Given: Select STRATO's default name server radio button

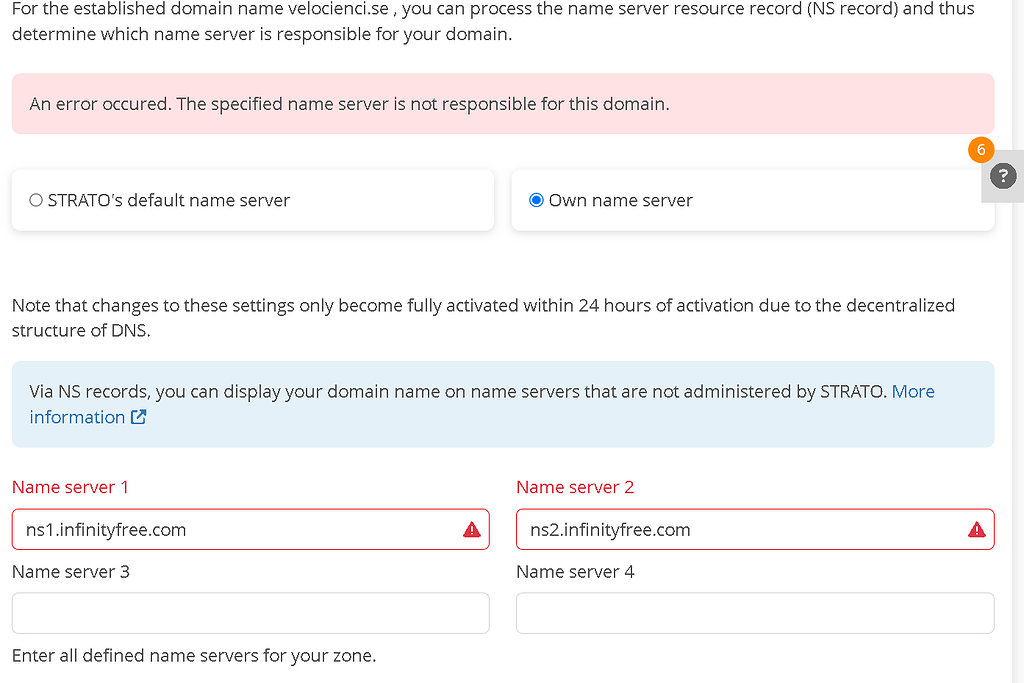Looking at the screenshot, I should coord(37,201).
